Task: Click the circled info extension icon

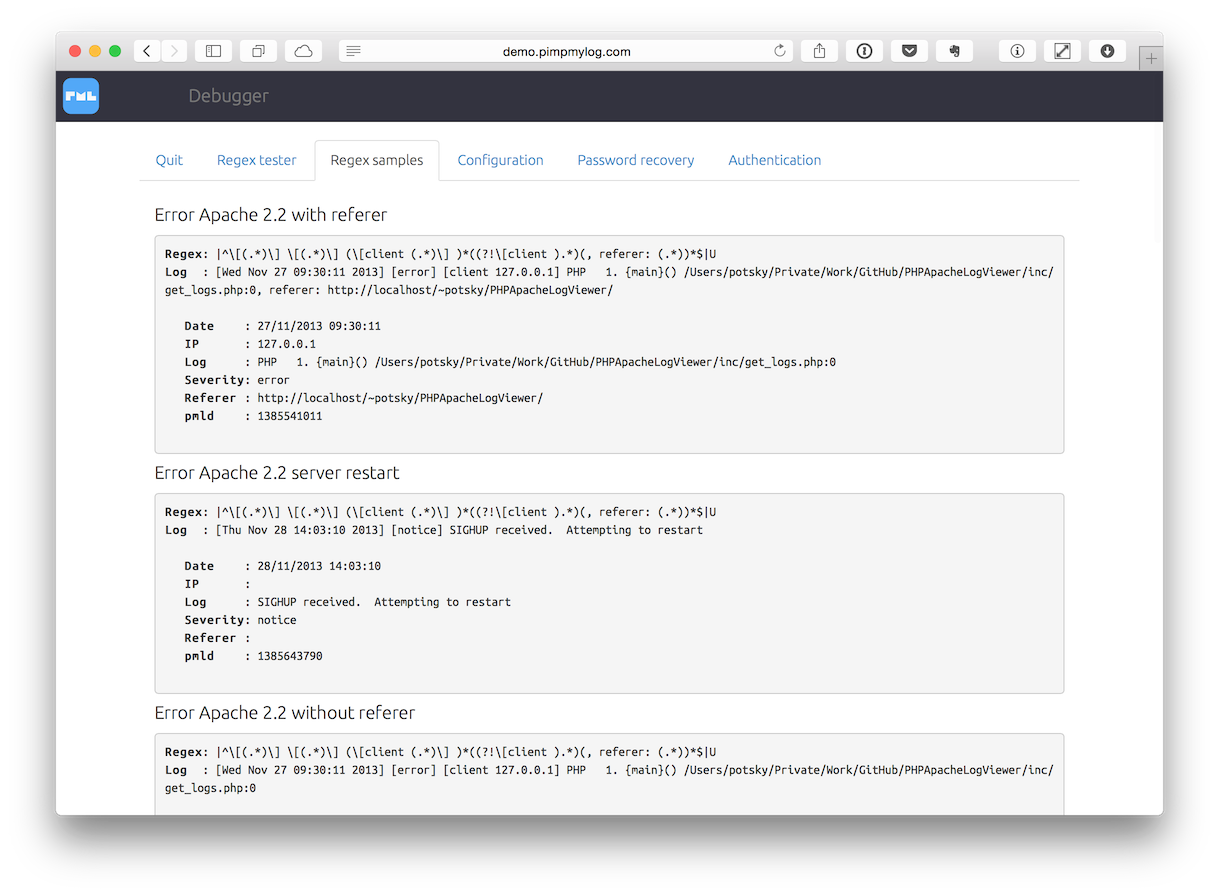Action: coord(1017,51)
